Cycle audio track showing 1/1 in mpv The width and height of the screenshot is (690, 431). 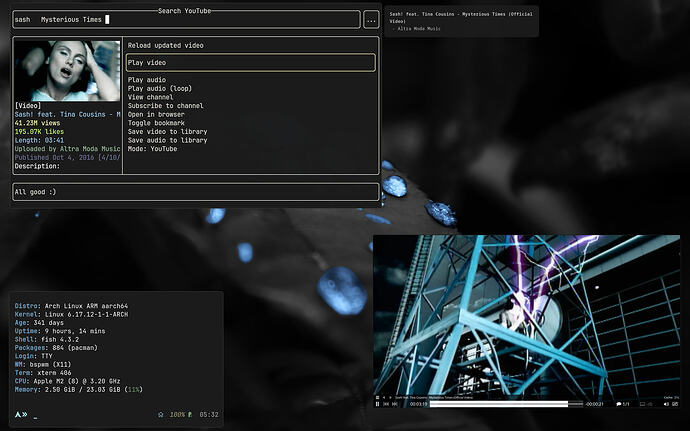pyautogui.click(x=623, y=404)
